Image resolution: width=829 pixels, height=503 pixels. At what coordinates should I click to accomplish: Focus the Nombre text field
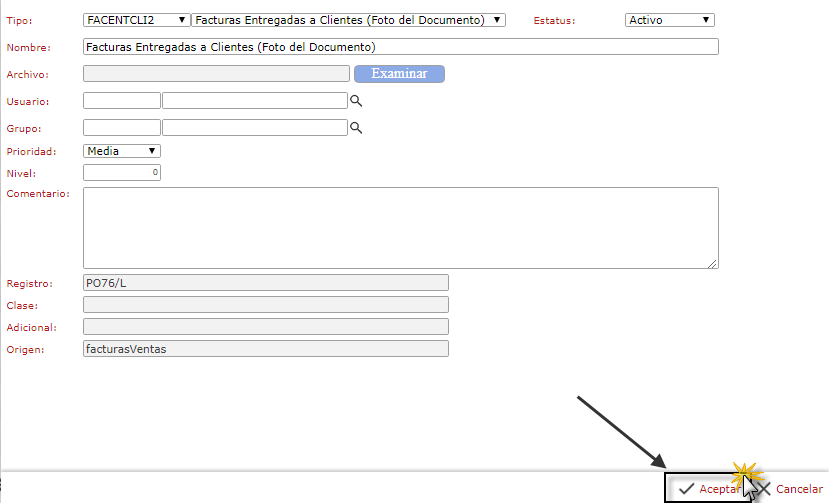click(x=400, y=47)
